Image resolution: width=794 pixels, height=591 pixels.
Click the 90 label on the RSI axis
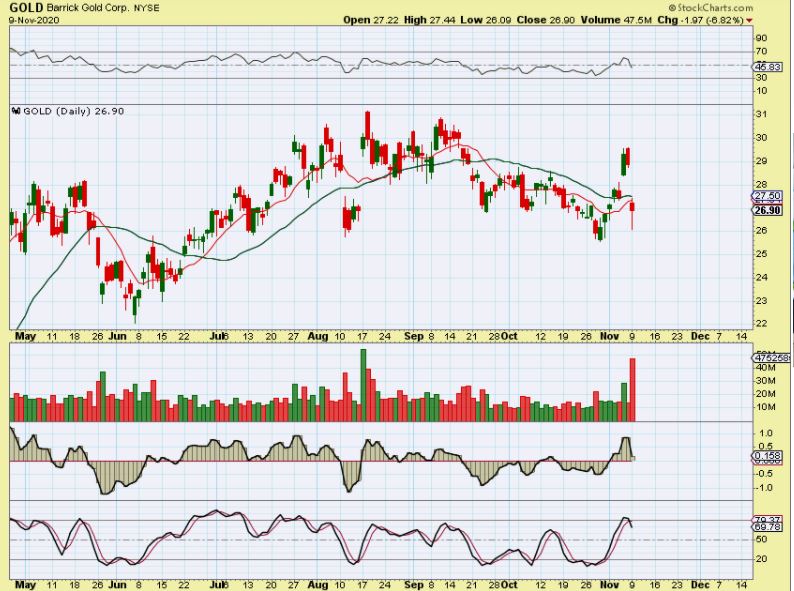click(x=761, y=38)
